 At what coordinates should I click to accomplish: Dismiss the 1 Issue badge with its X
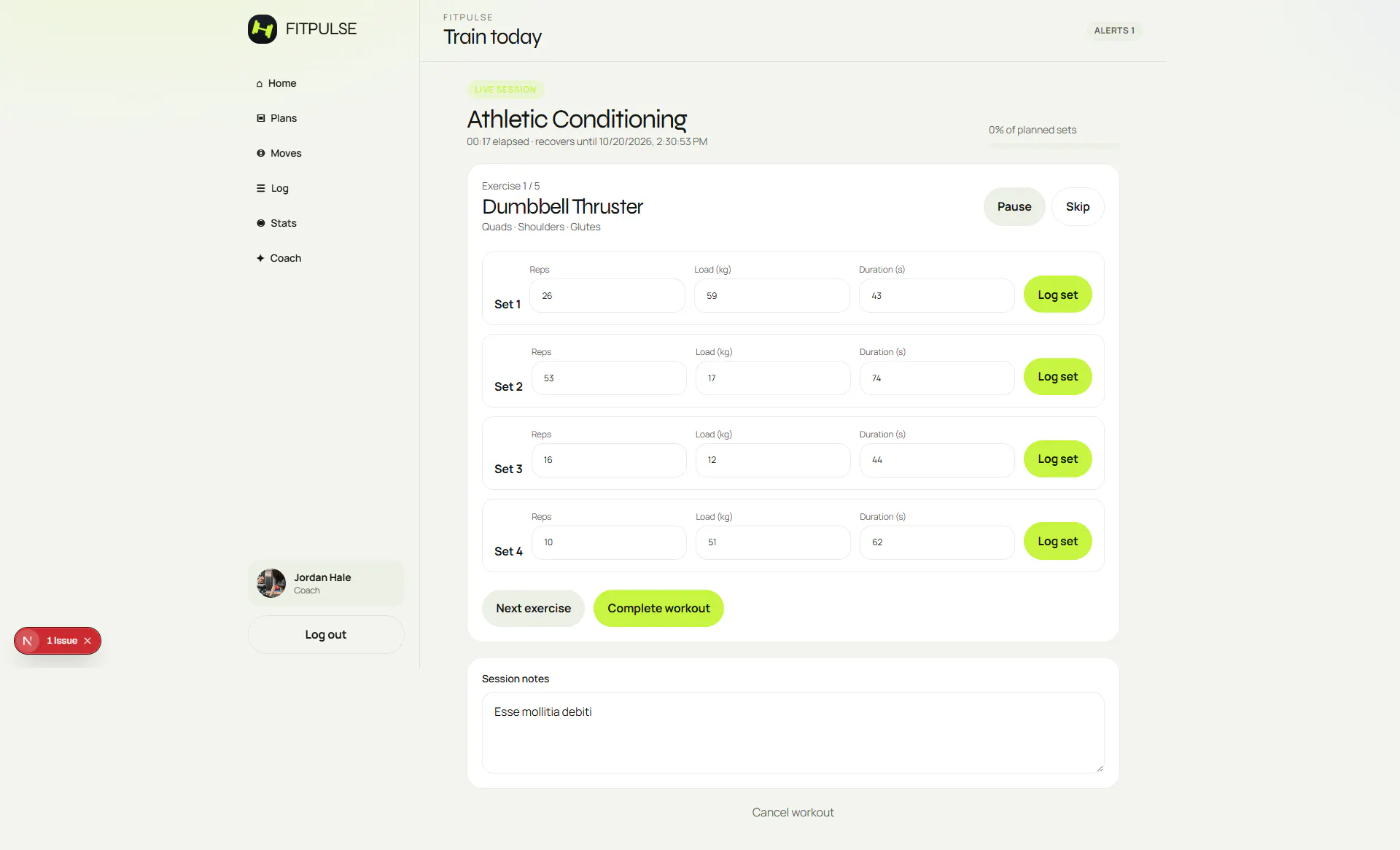pos(87,641)
